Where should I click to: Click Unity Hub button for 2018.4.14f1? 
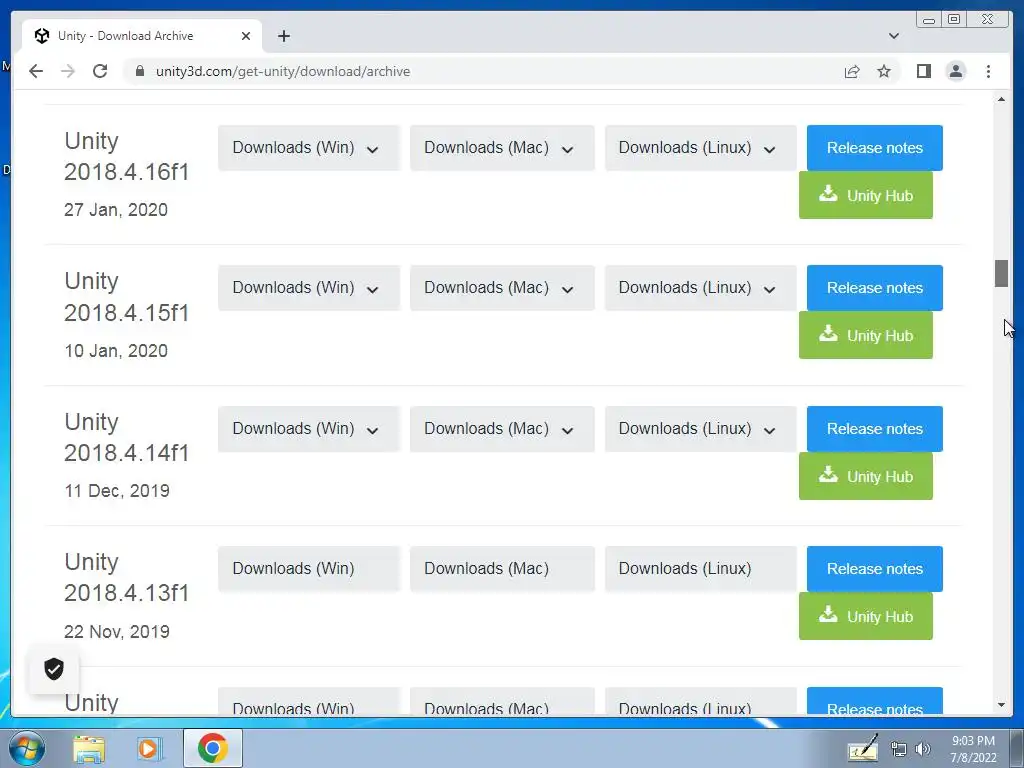point(865,476)
